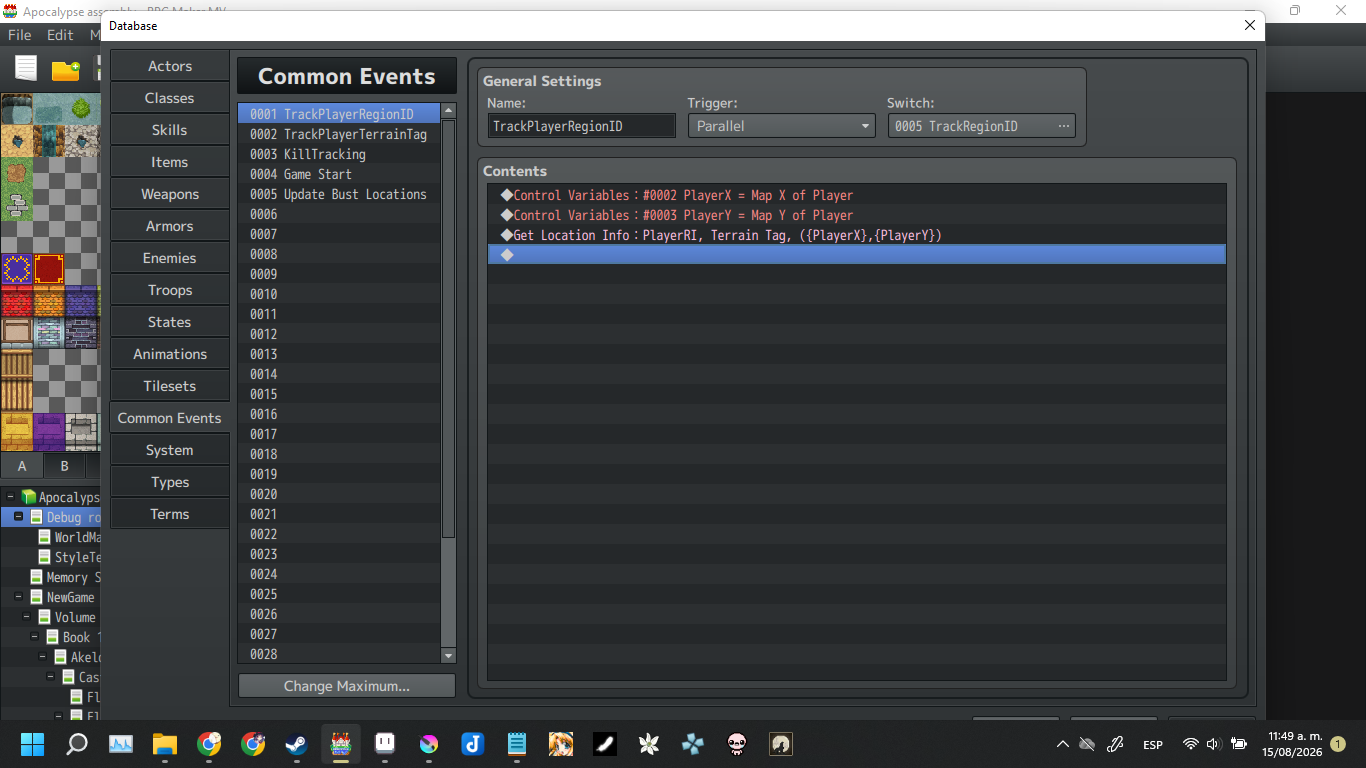Open the Types database tab
This screenshot has height=768, width=1366.
pos(170,482)
